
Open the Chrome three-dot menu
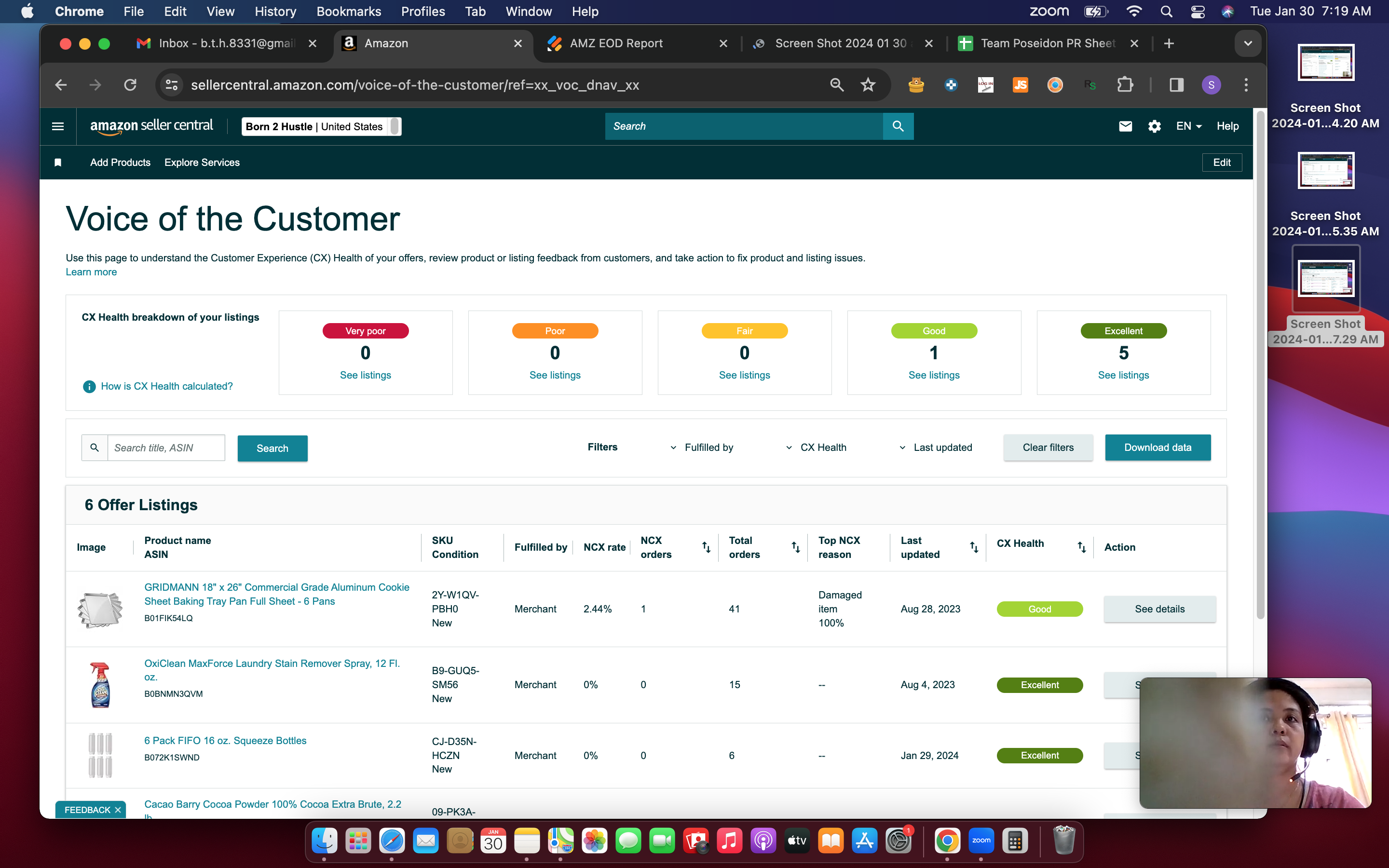point(1246,85)
